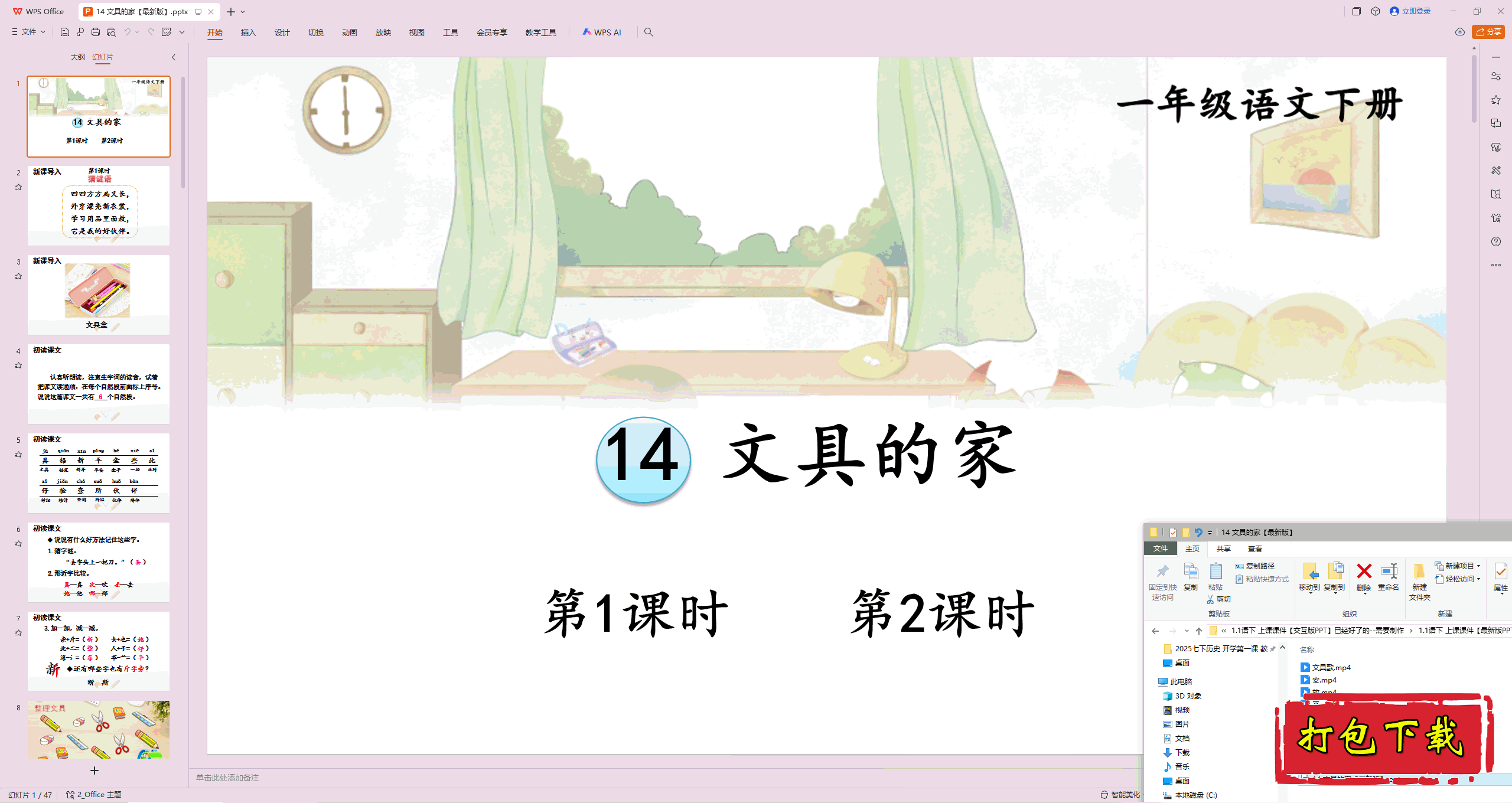
Task: Toggle the star marker beside slide 2
Action: tap(18, 187)
